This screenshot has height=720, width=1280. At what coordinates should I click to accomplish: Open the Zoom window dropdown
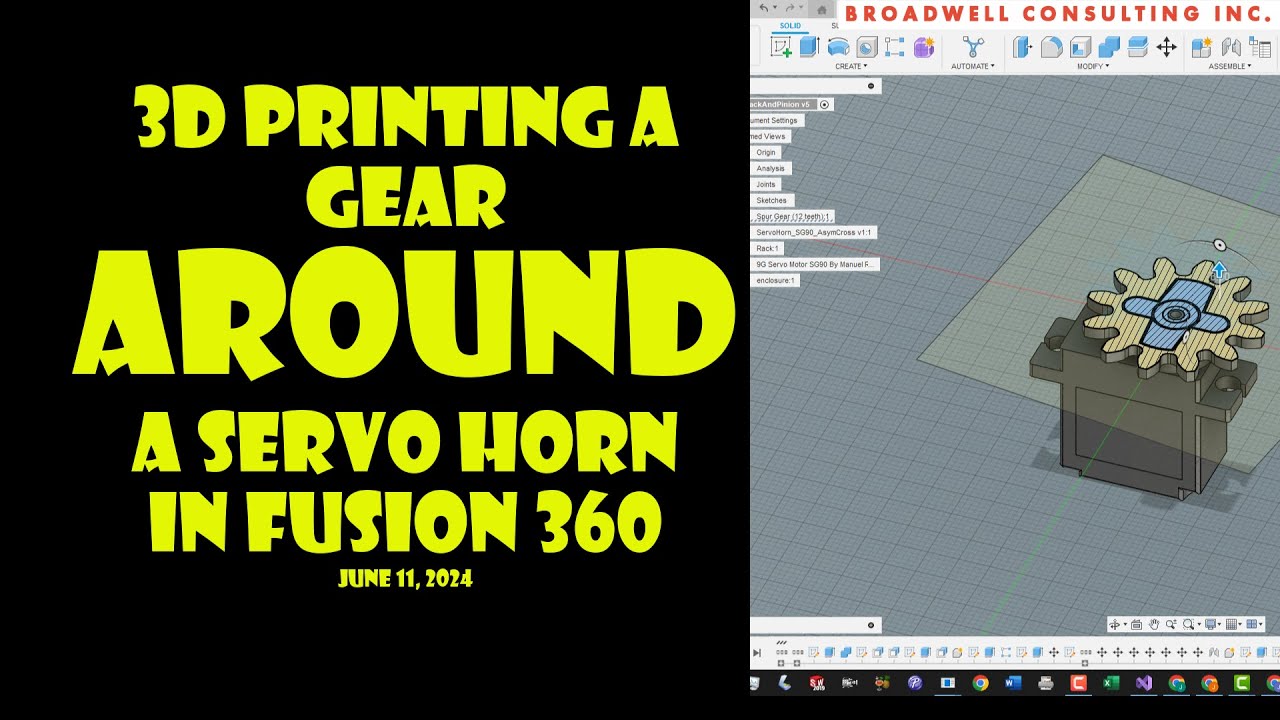1199,624
